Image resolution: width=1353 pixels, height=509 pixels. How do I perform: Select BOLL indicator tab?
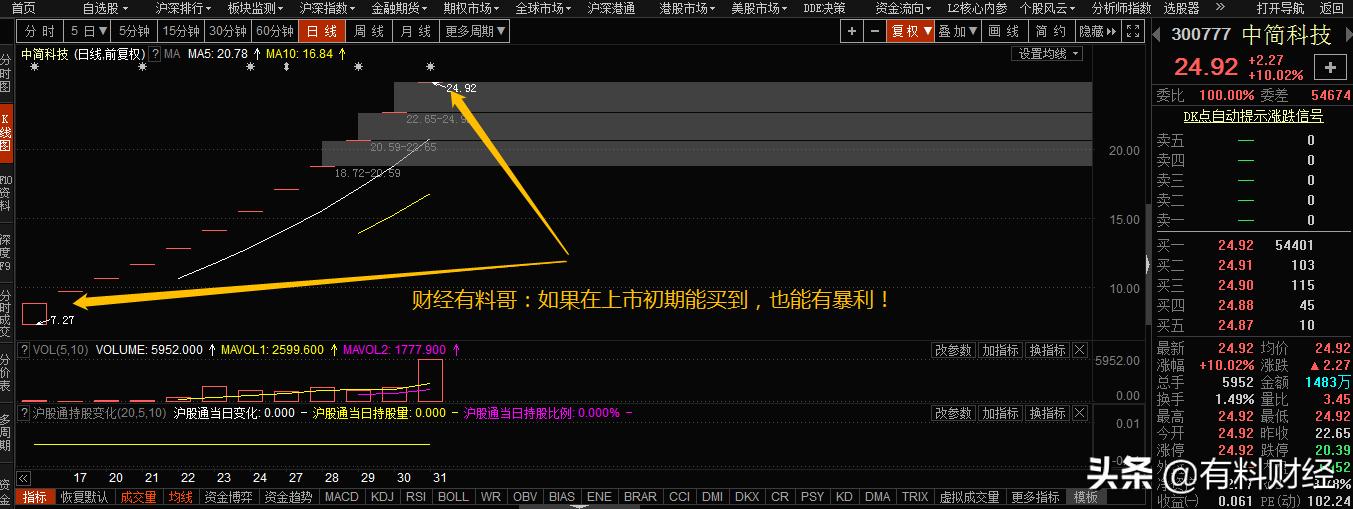click(x=453, y=496)
